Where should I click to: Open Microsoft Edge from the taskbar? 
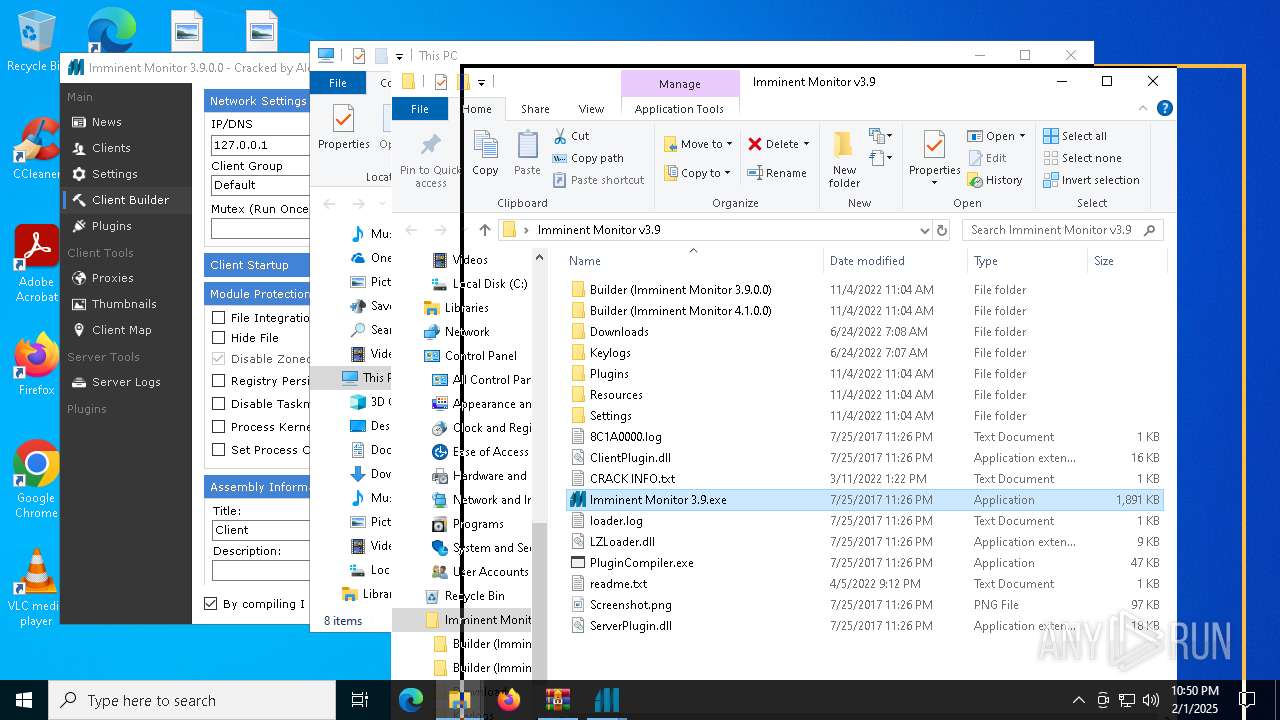pos(411,700)
